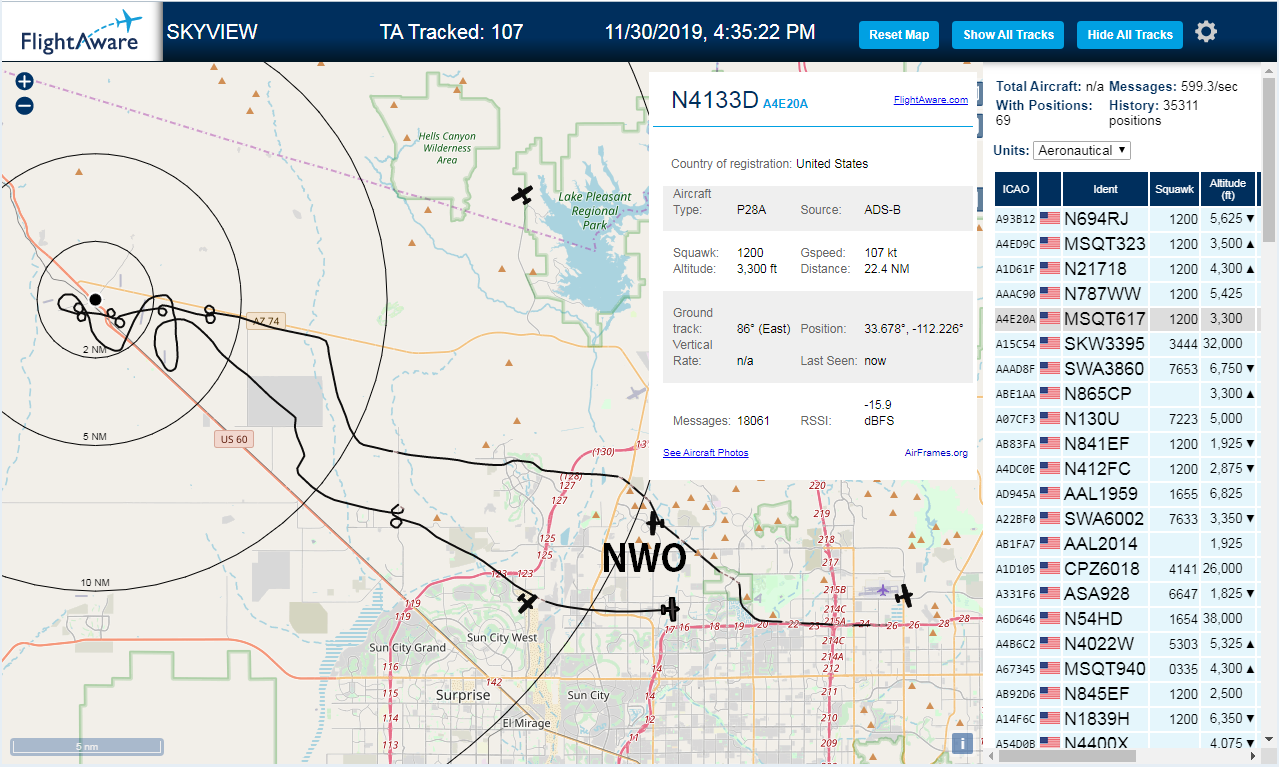This screenshot has width=1279, height=767.
Task: Click Hide All Tracks button
Action: (1130, 34)
